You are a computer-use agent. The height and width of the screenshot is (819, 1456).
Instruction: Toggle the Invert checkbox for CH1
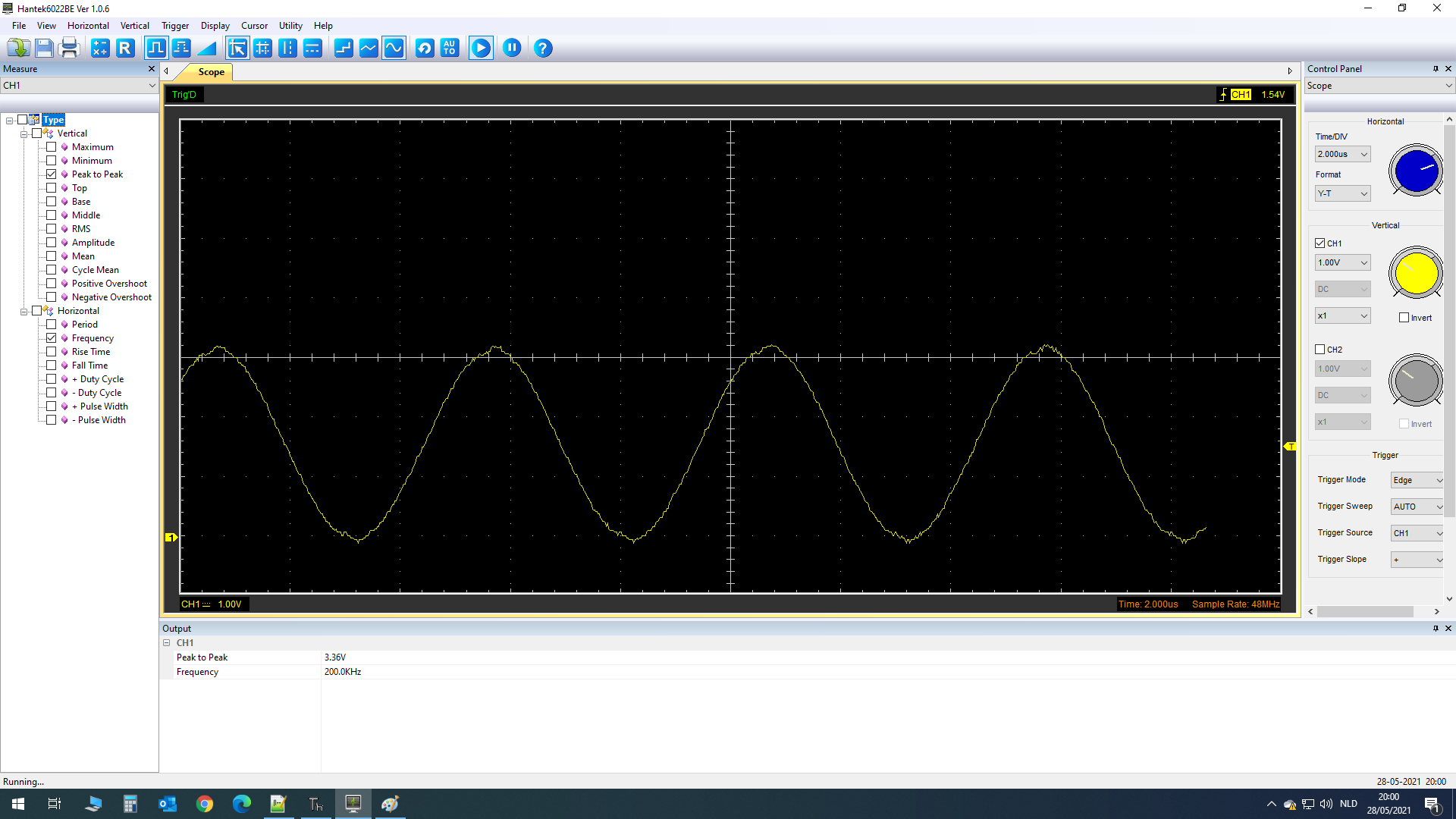tap(1404, 317)
